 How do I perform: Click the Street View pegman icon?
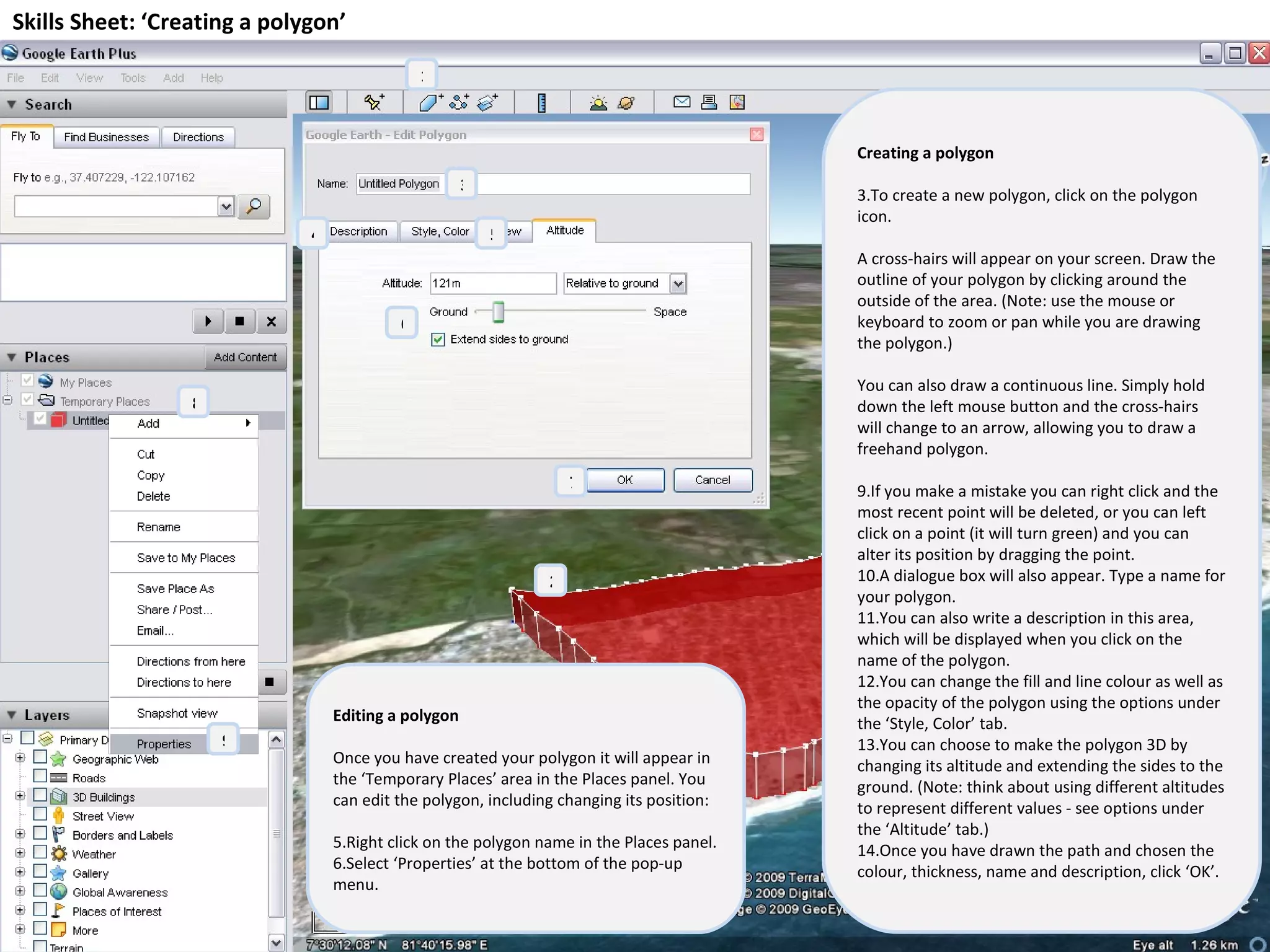(58, 816)
